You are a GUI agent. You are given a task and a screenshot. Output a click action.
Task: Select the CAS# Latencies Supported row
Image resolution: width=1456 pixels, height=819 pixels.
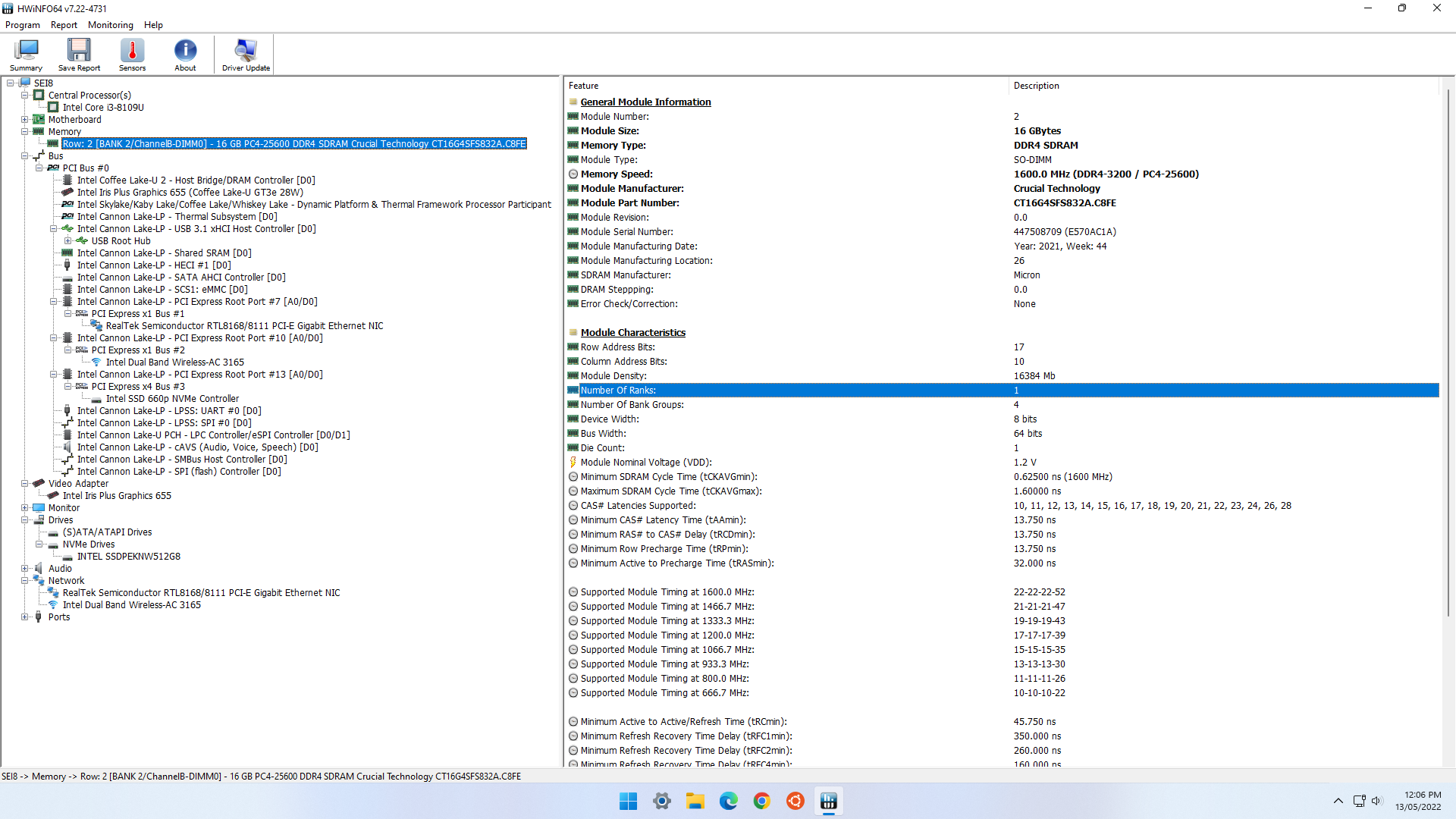coord(1003,506)
